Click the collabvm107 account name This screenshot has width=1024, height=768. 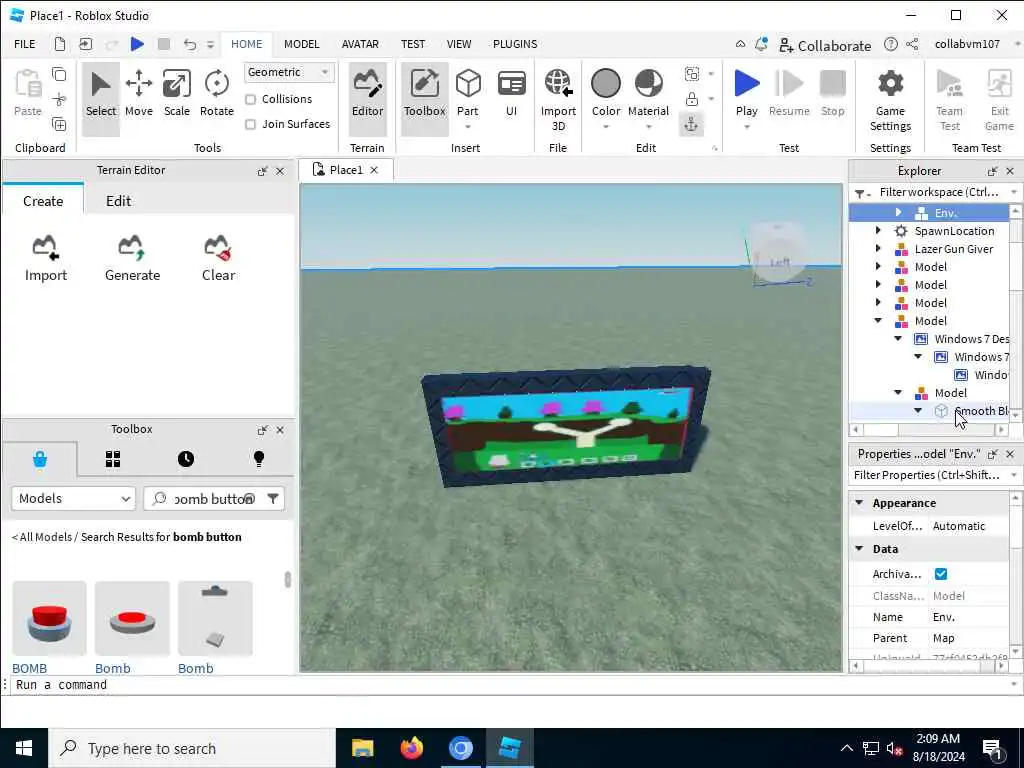pos(967,44)
